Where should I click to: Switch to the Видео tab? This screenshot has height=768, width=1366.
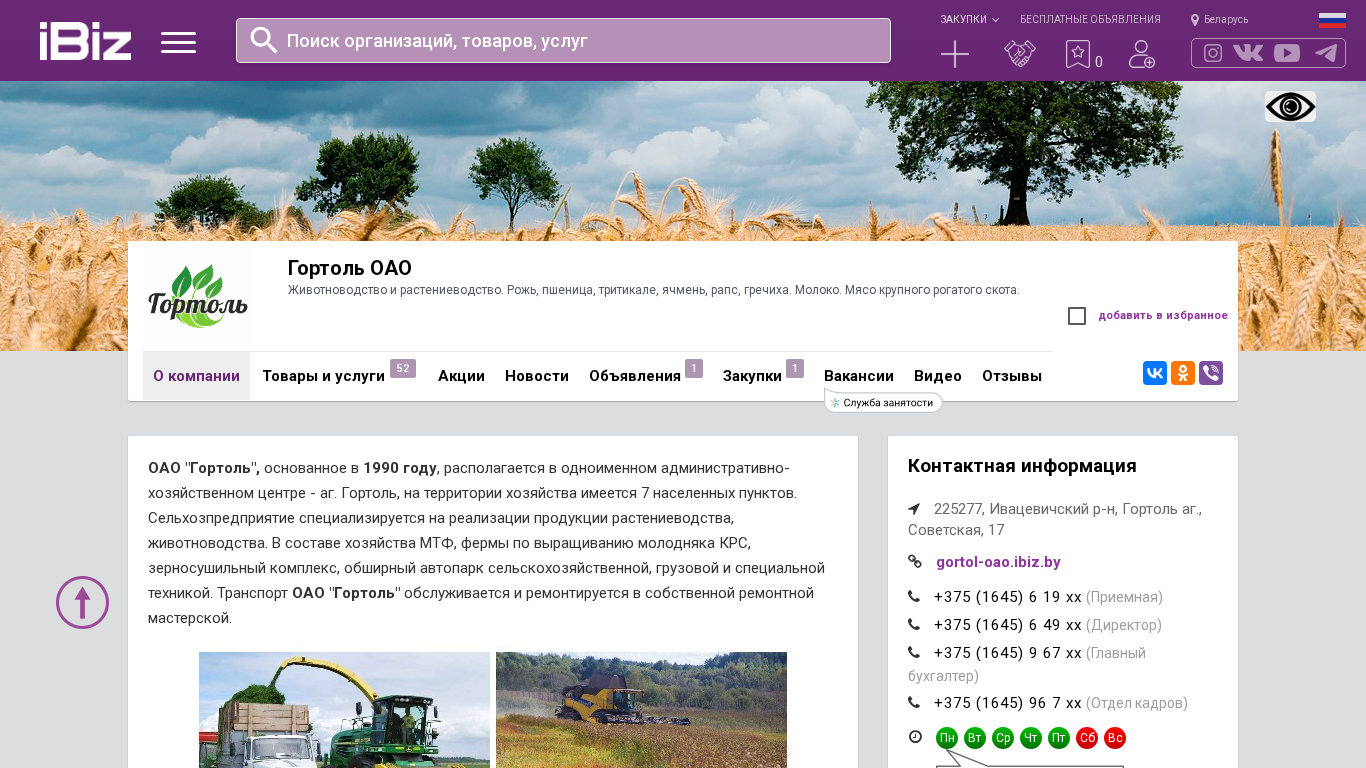[938, 376]
